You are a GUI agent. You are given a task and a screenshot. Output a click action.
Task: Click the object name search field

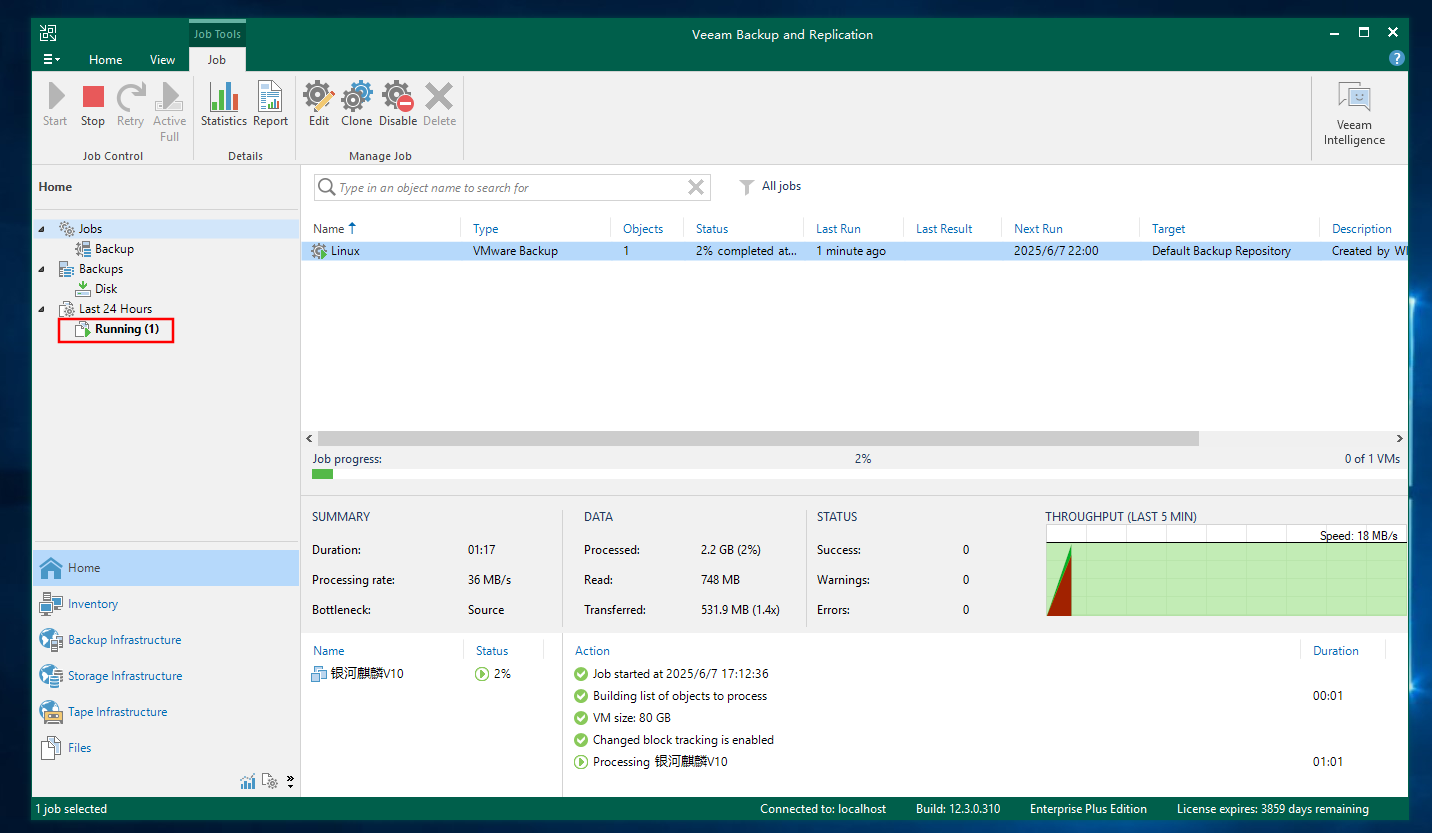(x=510, y=188)
